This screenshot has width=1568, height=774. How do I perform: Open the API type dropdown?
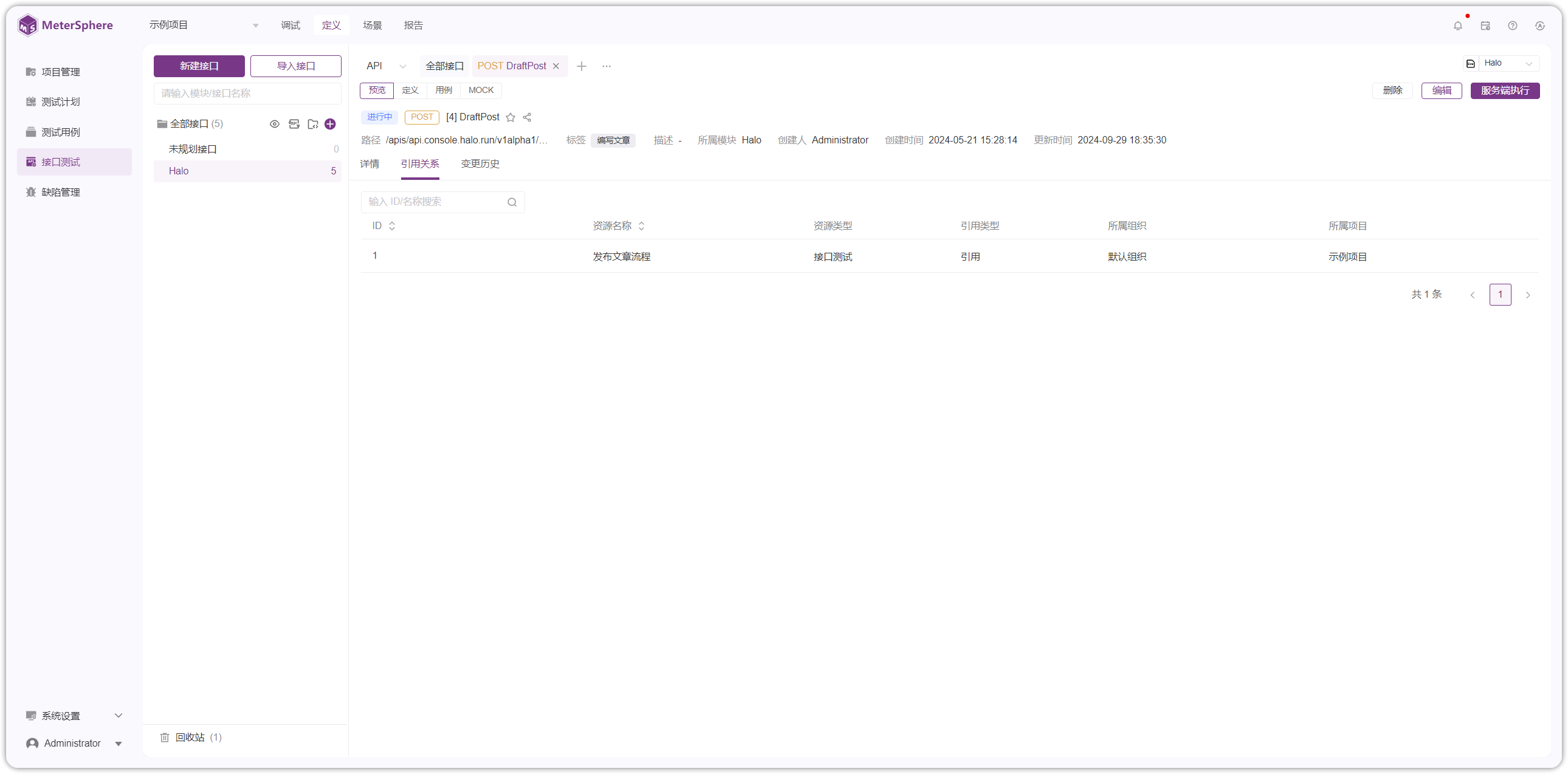tap(386, 66)
